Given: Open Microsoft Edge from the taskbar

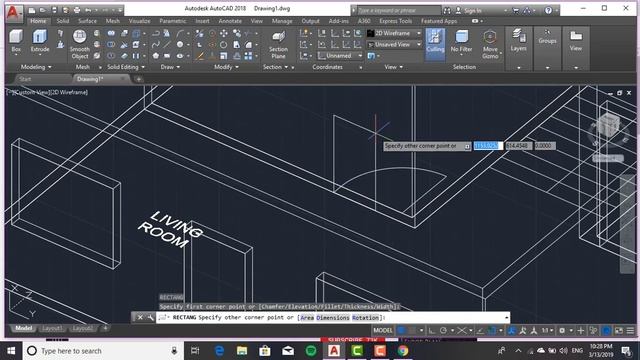Looking at the screenshot, I should (x=219, y=351).
